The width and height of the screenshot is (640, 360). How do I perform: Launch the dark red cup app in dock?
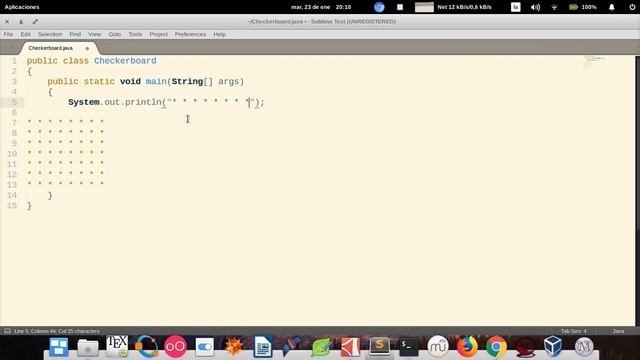pos(525,347)
